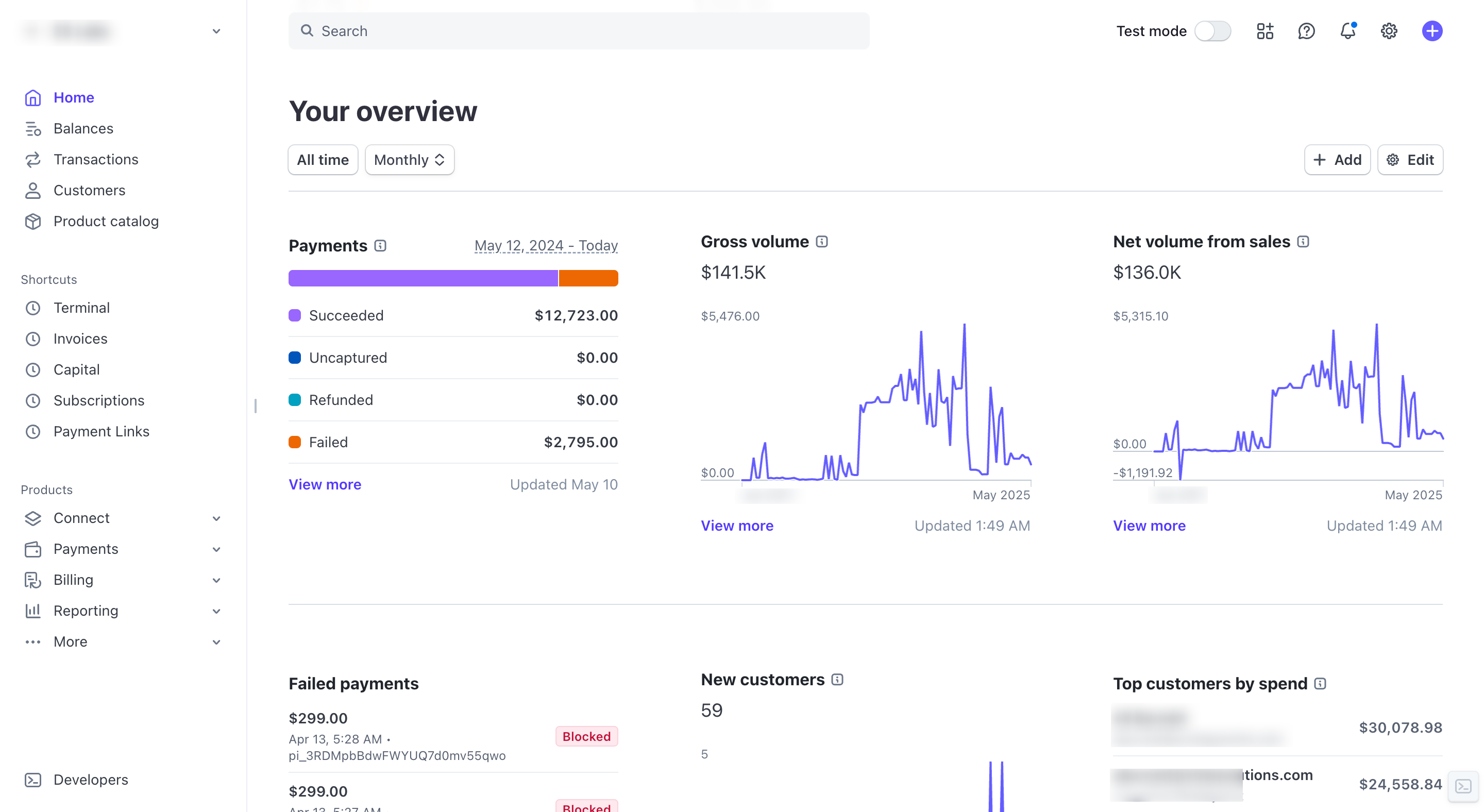Viewport: 1484px width, 812px height.
Task: Open the Subscriptions shortcut
Action: (98, 400)
